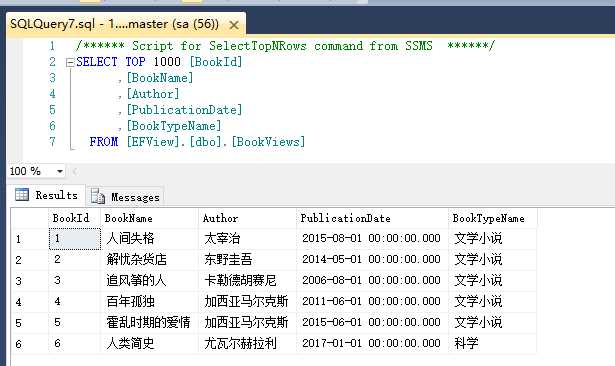
Task: Select the BookId cell in row 1
Action: [x=75, y=239]
